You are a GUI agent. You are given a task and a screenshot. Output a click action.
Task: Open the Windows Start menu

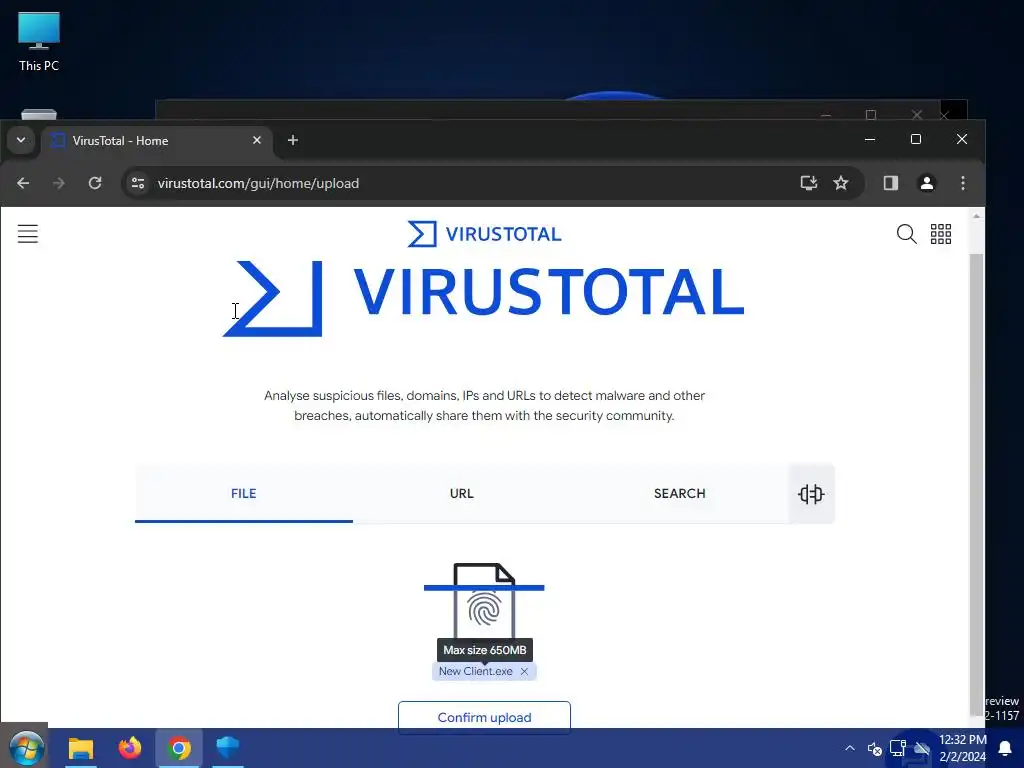pos(26,748)
